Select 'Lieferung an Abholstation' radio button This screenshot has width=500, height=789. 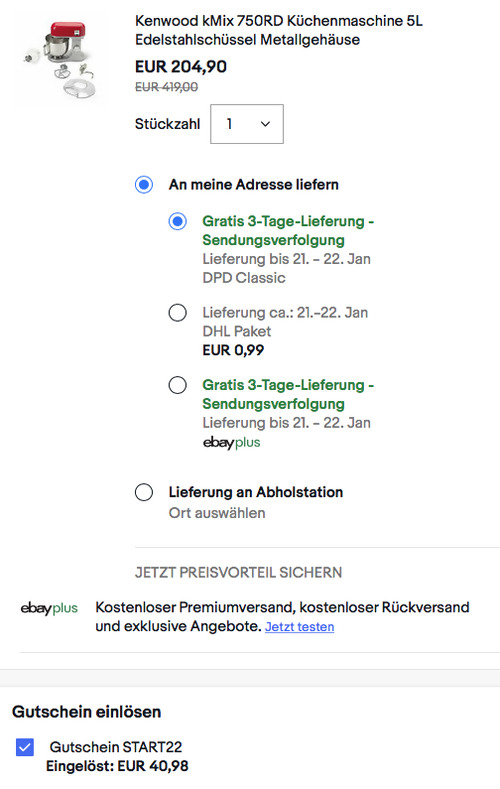tap(144, 492)
